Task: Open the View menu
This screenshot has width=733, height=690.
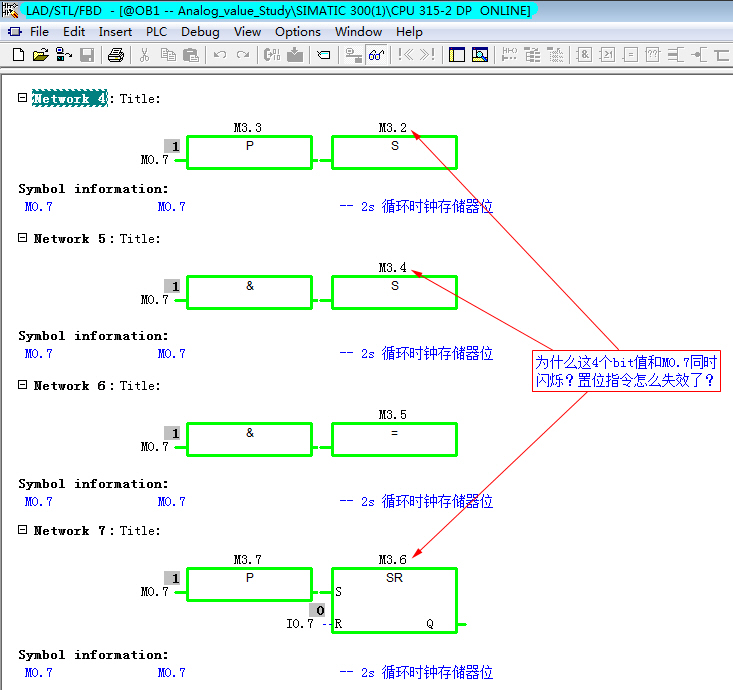Action: pyautogui.click(x=247, y=32)
